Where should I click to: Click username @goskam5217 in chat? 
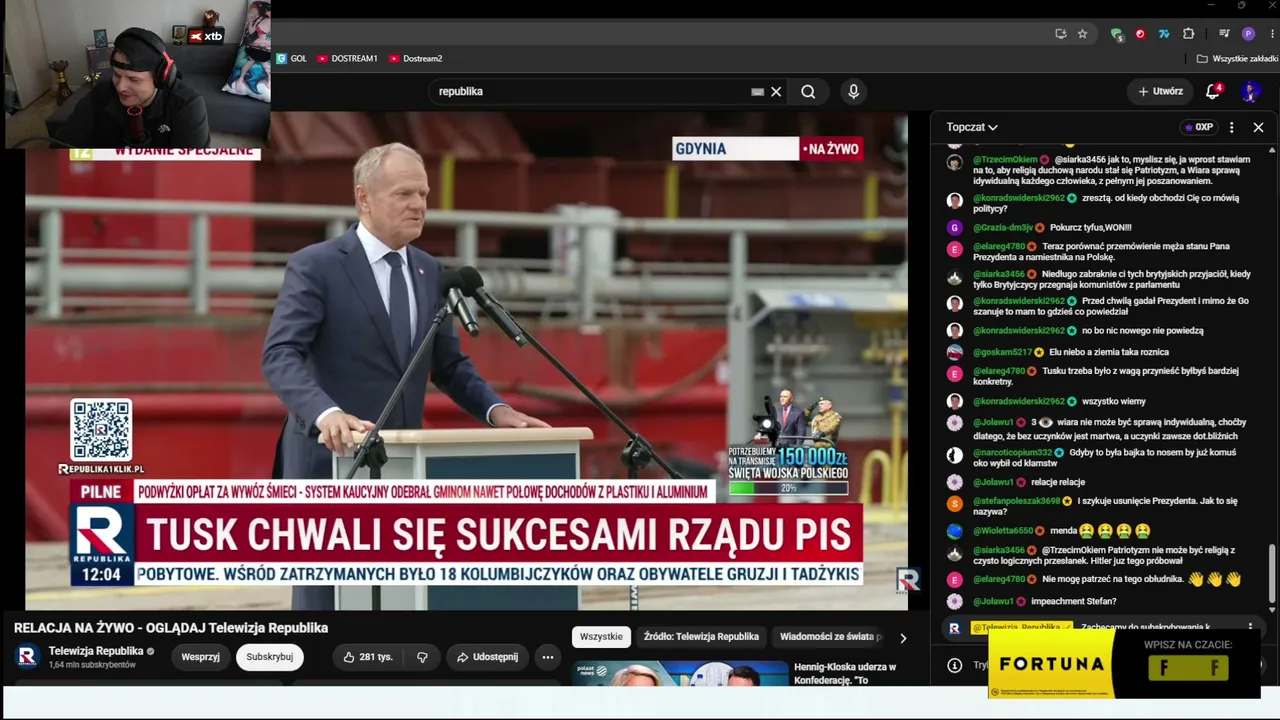pyautogui.click(x=1002, y=352)
